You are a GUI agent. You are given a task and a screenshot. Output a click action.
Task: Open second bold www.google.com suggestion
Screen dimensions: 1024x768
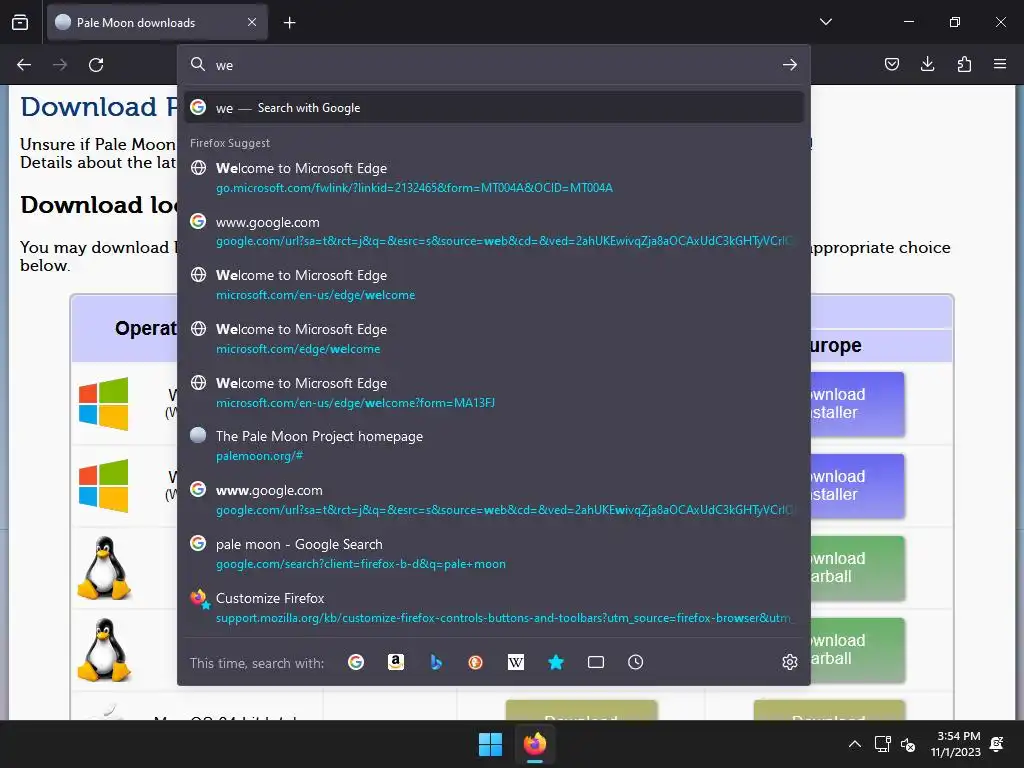click(494, 500)
